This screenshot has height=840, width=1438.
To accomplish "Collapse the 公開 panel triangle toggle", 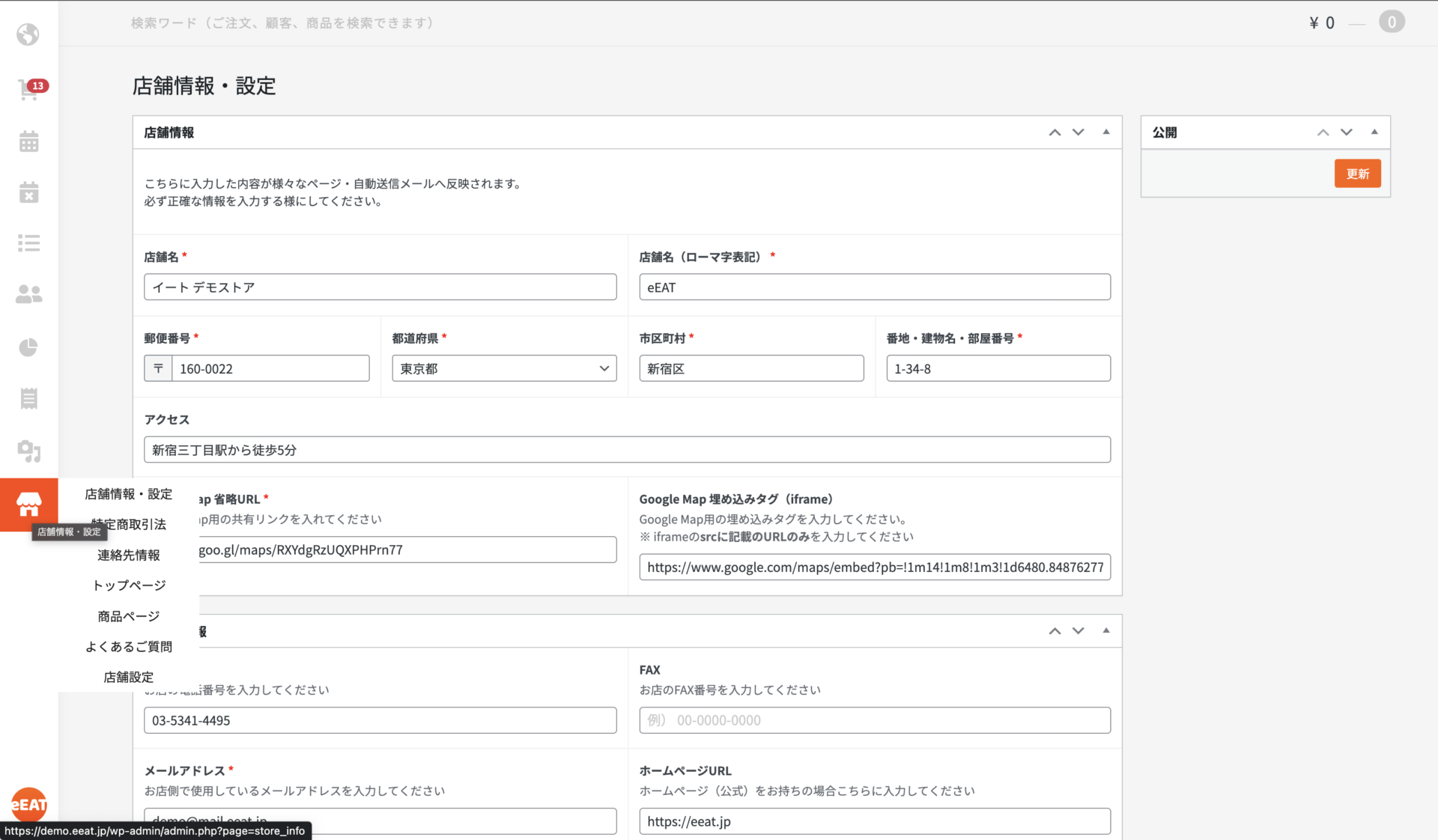I will point(1374,133).
